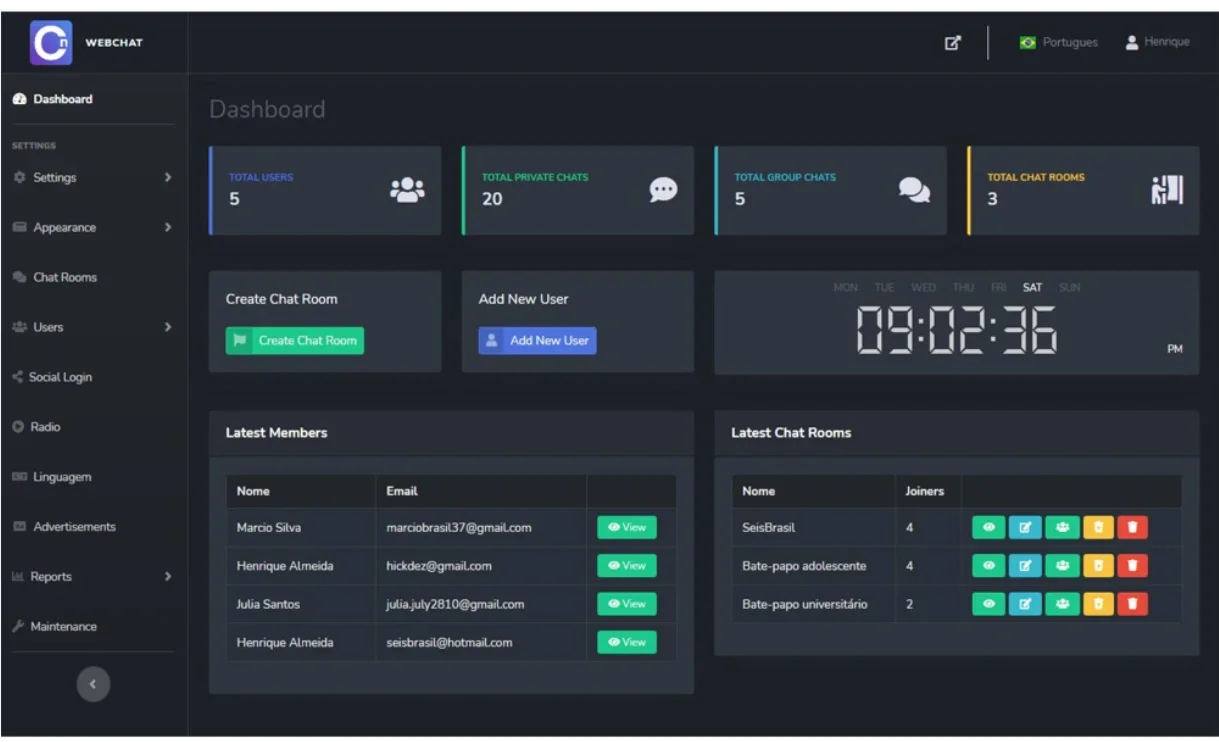Expand the Reports sidebar submenu

click(x=92, y=577)
